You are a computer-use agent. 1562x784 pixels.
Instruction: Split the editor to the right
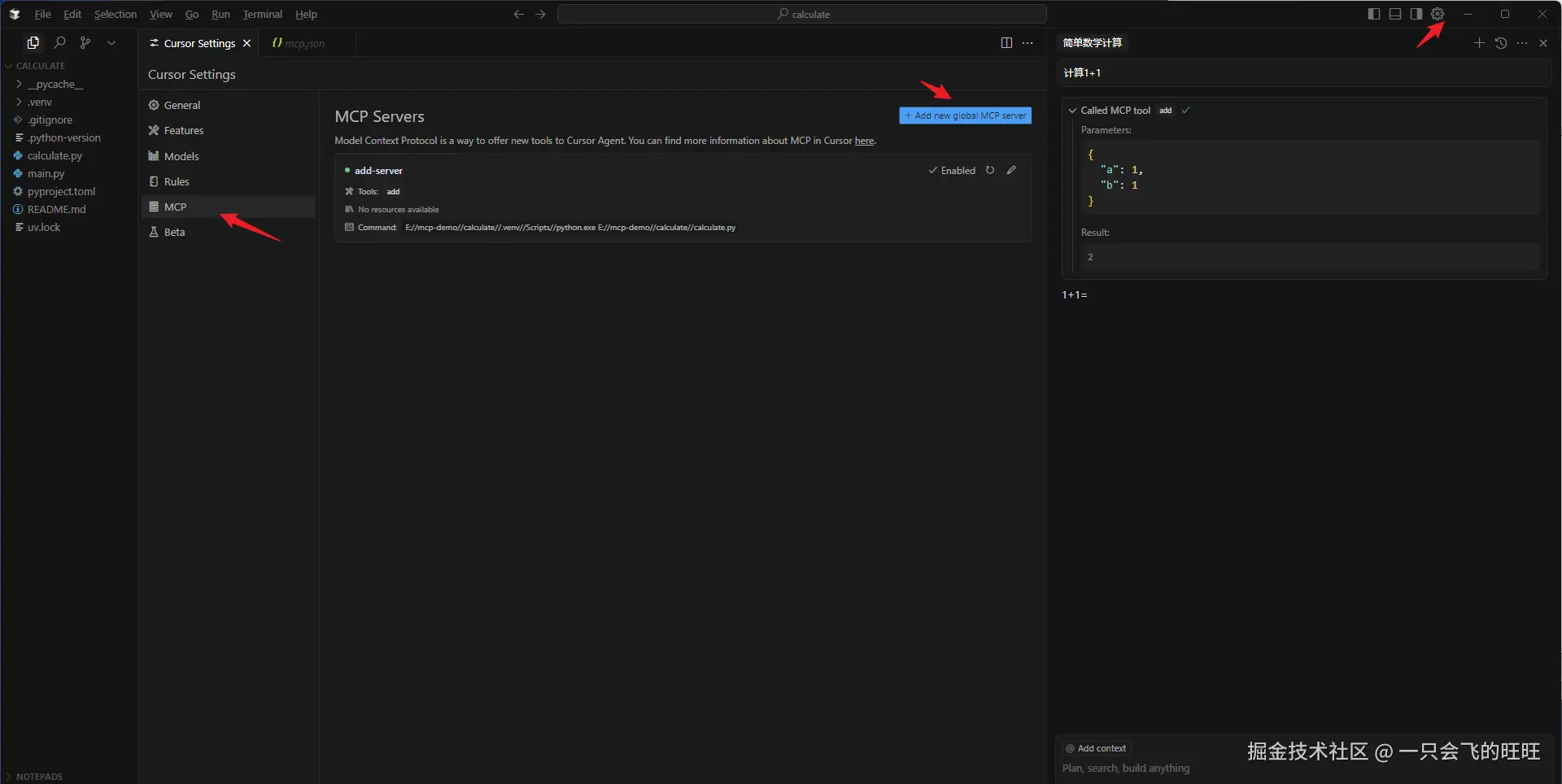[1006, 43]
